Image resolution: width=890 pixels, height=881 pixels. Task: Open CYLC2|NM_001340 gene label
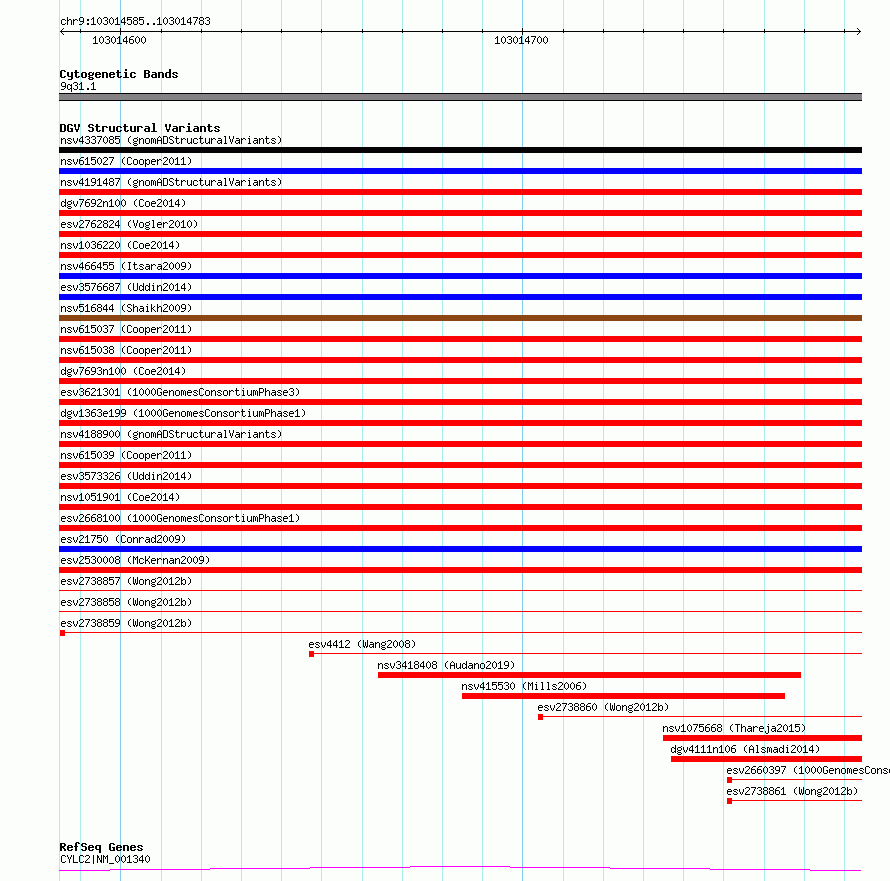point(105,859)
